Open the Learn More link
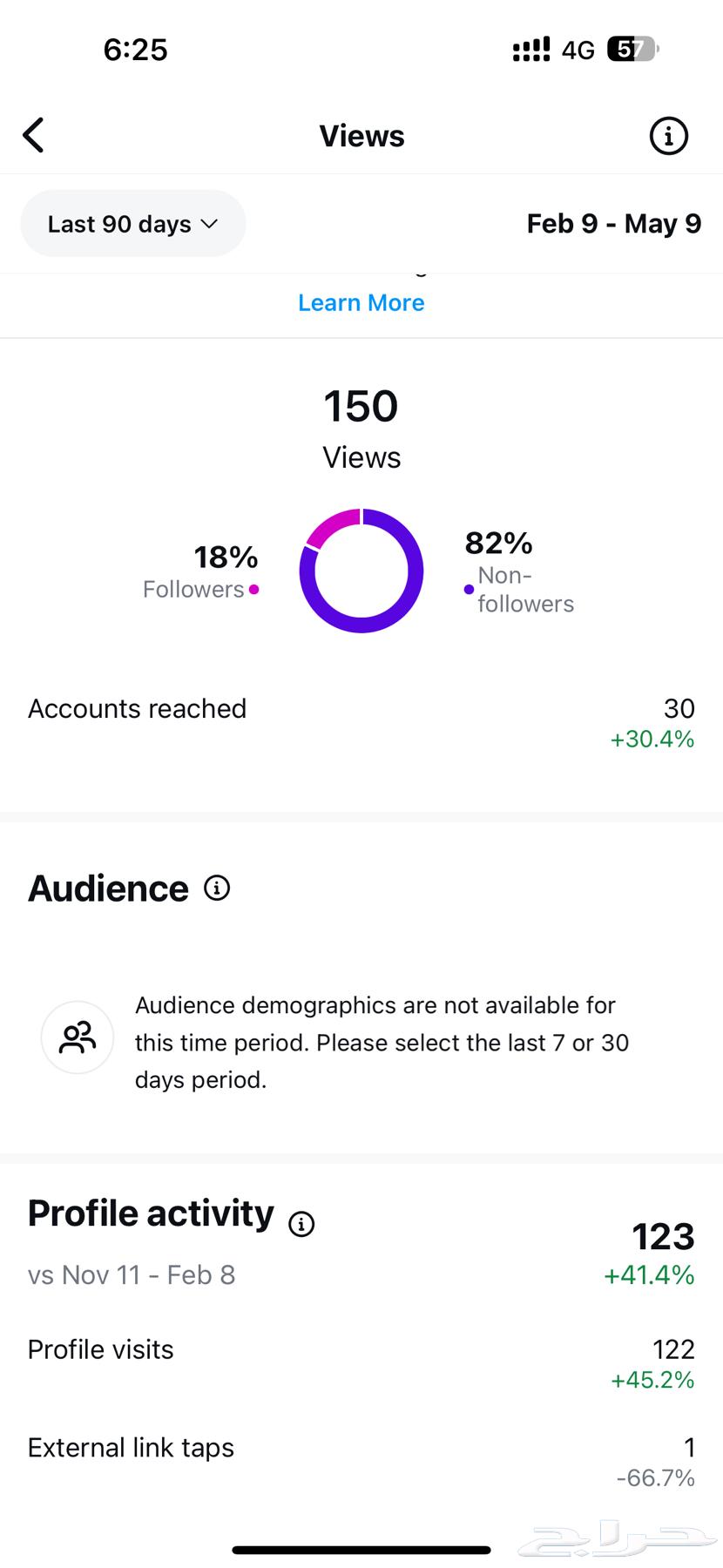 click(x=361, y=302)
